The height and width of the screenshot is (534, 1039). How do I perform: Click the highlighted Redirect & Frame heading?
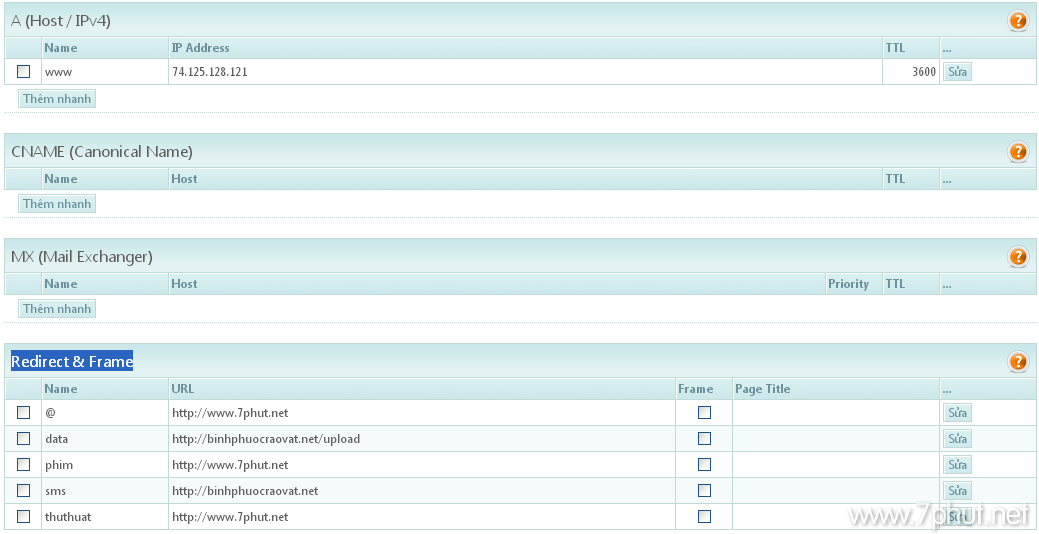(72, 361)
